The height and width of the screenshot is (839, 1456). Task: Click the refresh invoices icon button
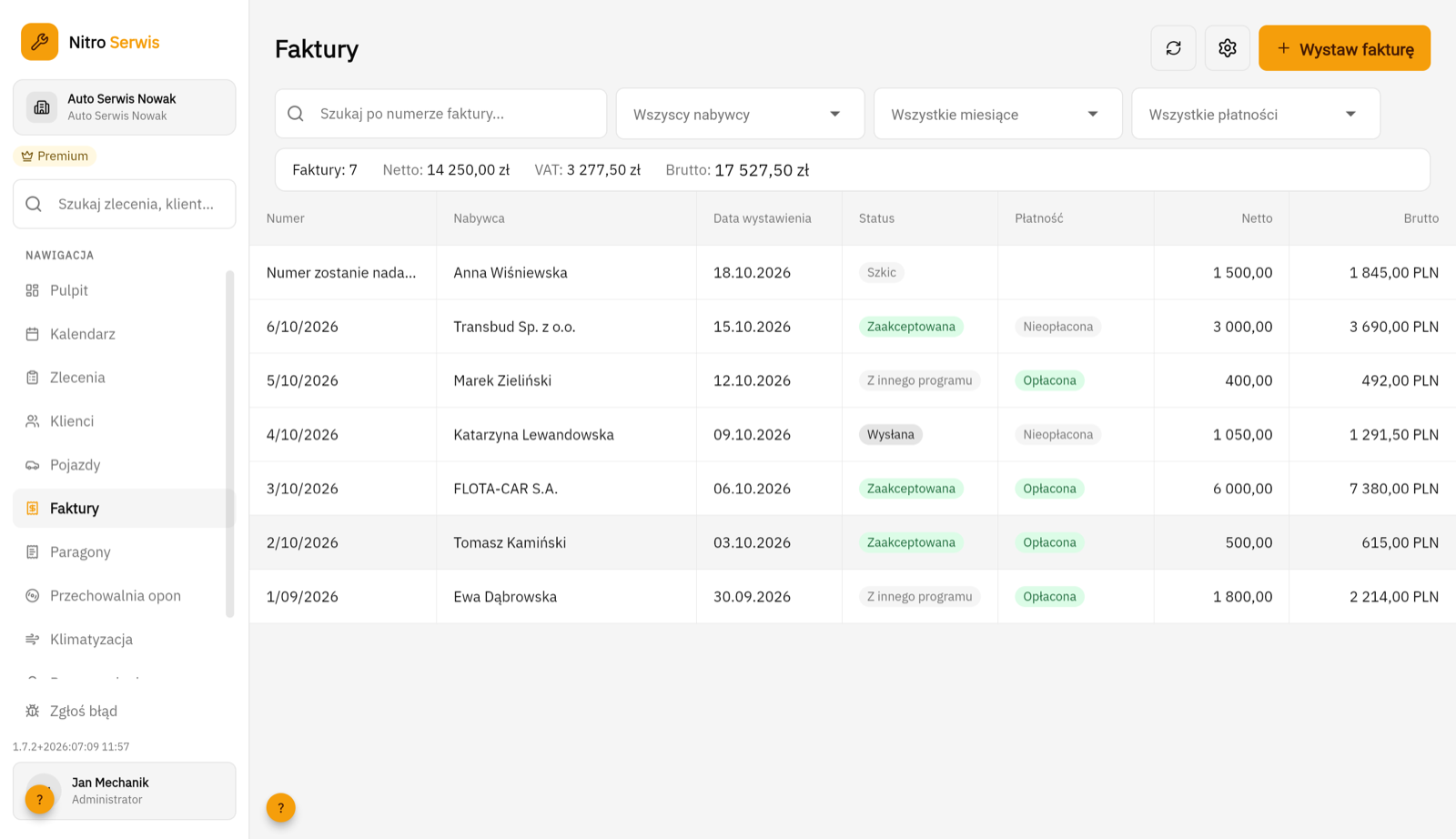[x=1174, y=48]
